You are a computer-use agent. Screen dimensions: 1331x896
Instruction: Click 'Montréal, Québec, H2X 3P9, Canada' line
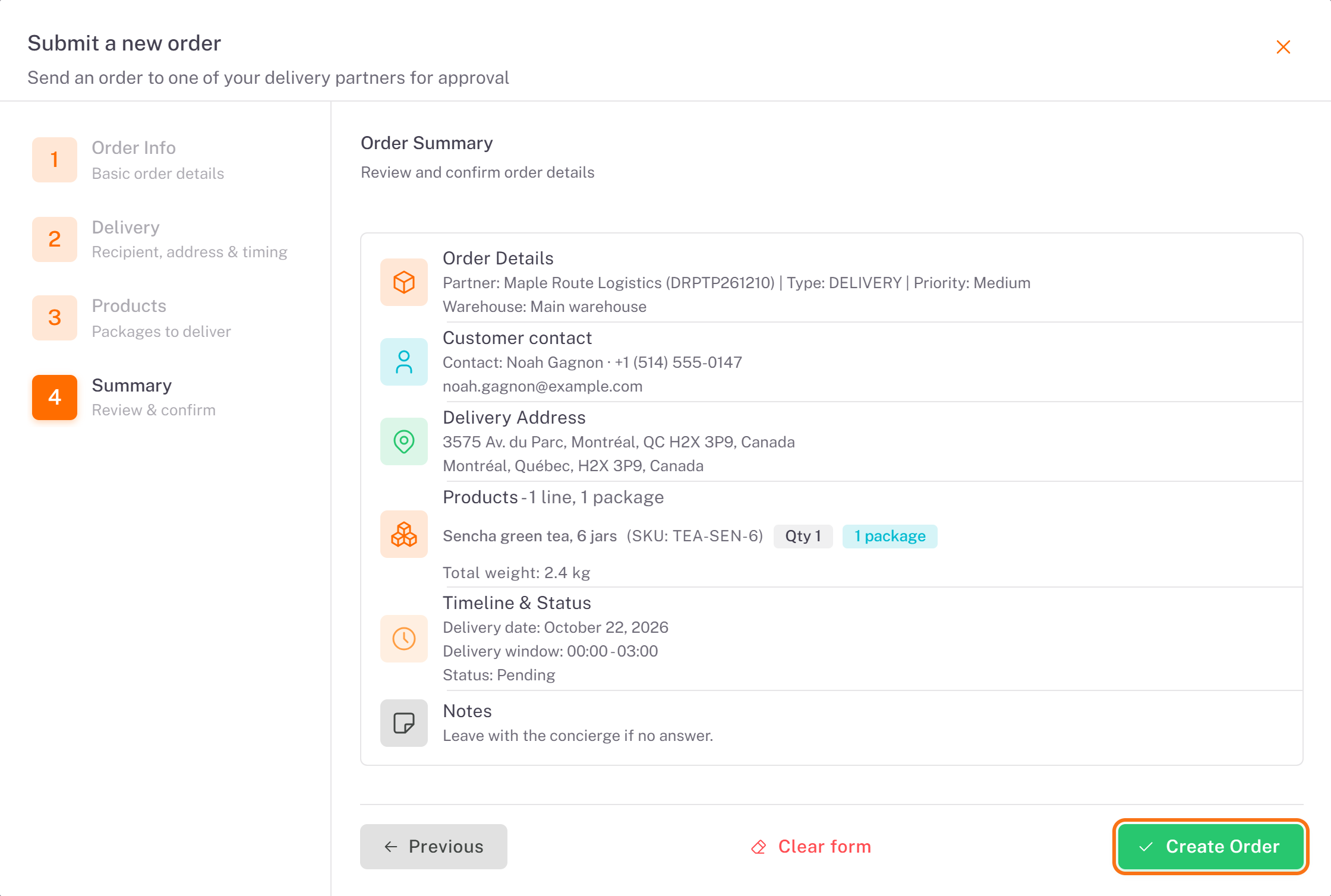[x=573, y=466]
